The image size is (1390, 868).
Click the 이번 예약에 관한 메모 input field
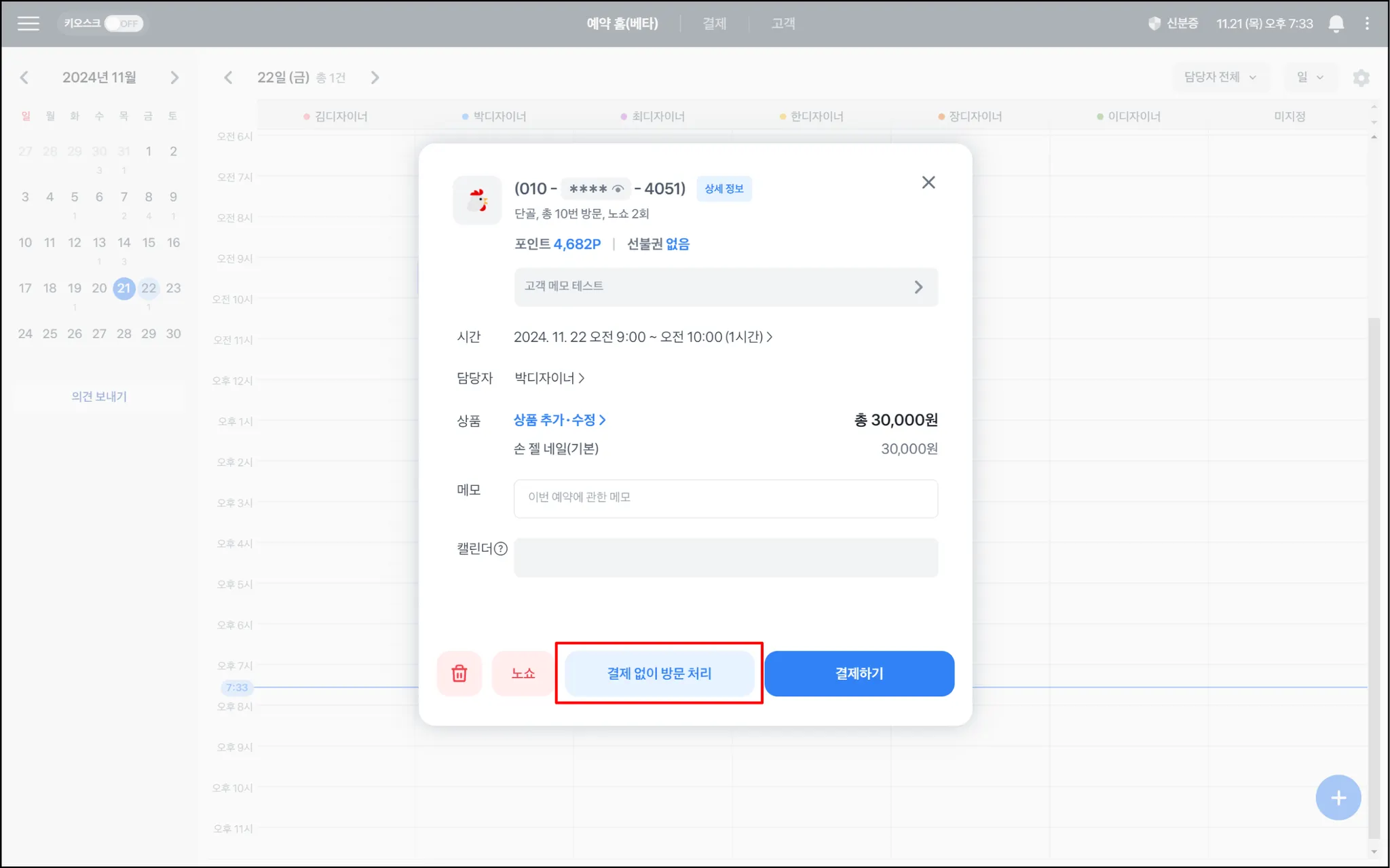tap(726, 498)
